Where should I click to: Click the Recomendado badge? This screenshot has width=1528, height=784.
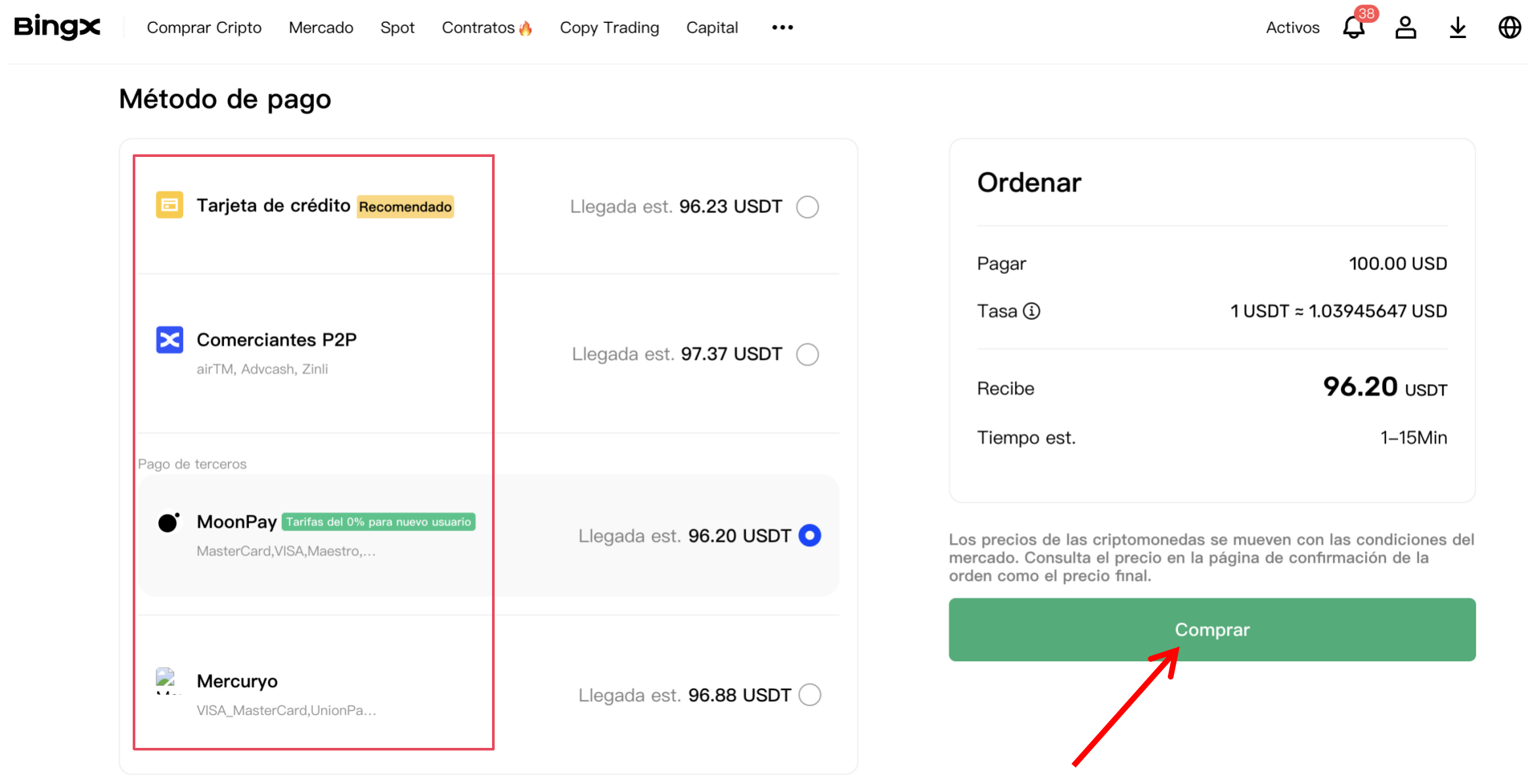tap(405, 207)
